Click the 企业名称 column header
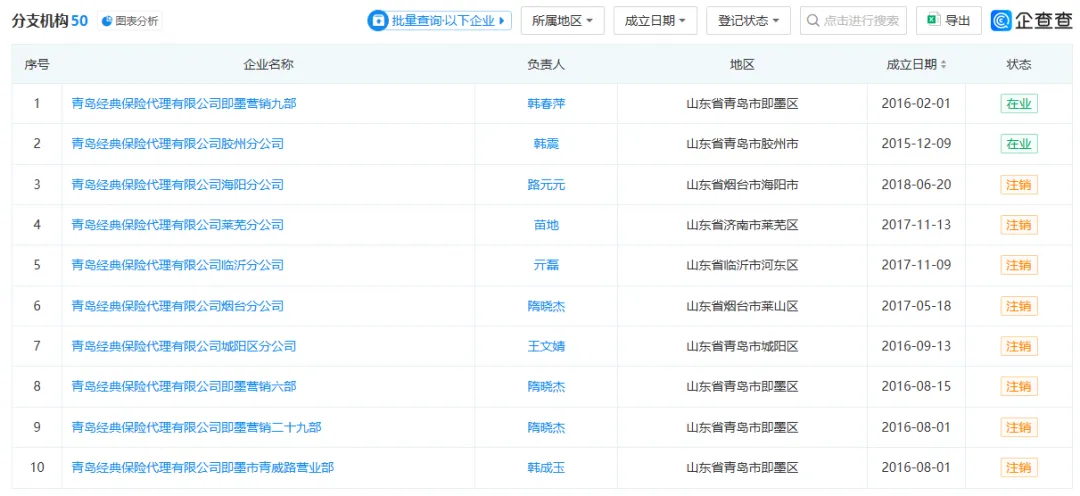The height and width of the screenshot is (496, 1080). point(269,65)
